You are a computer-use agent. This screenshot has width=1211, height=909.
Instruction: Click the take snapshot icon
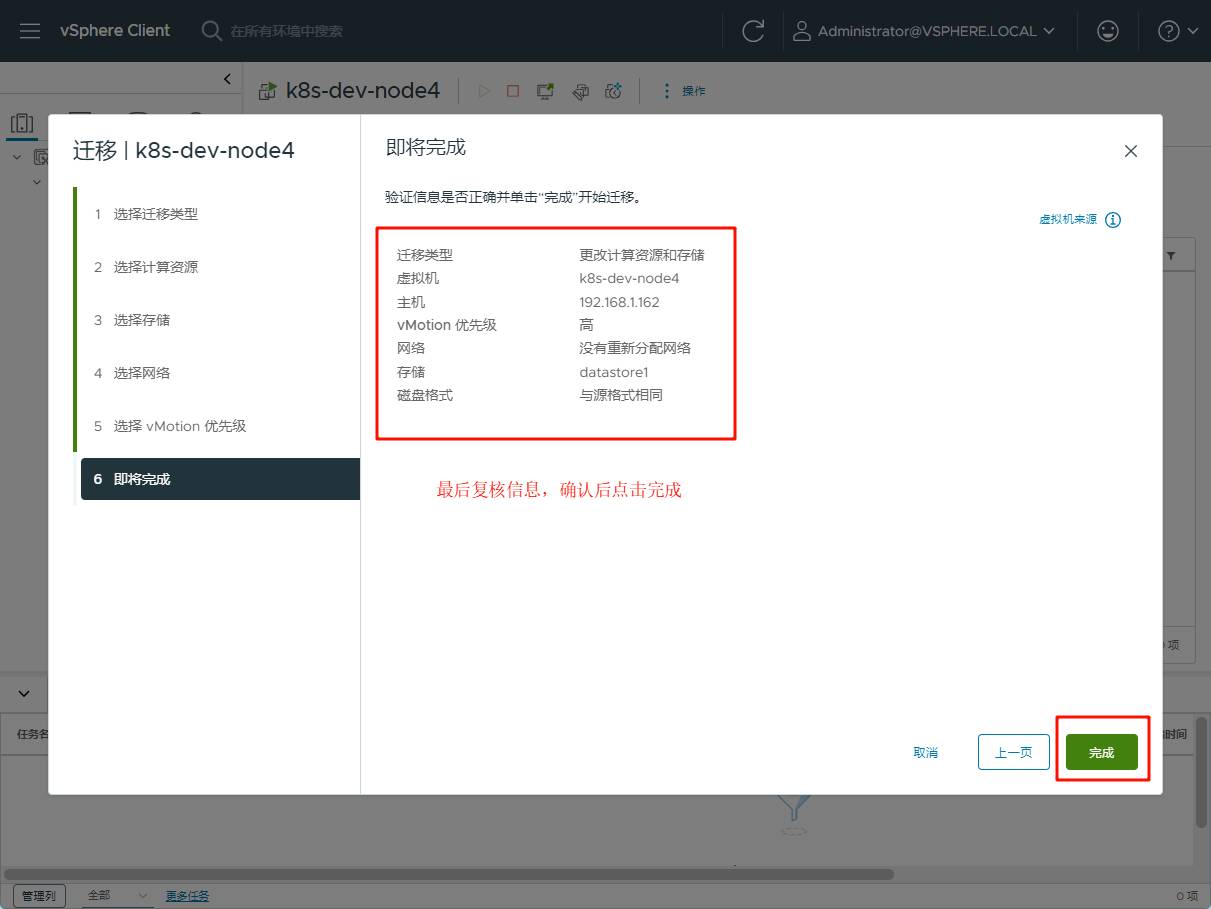[x=613, y=91]
